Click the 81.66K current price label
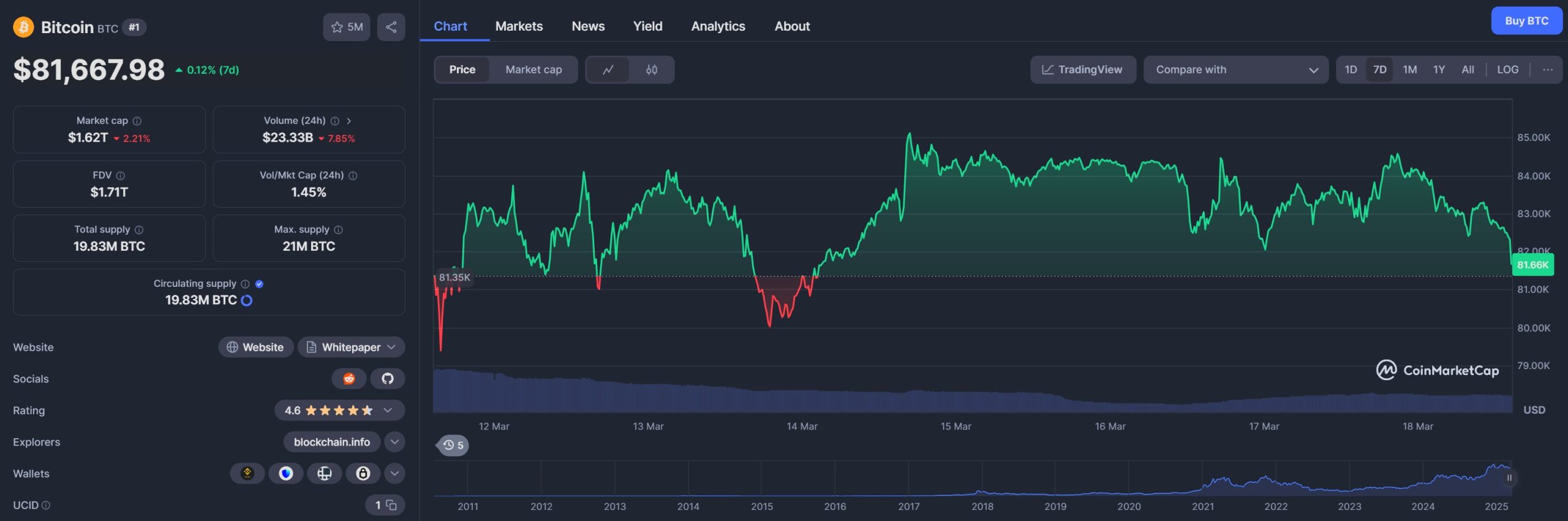Viewport: 1568px width, 521px height. [1532, 265]
